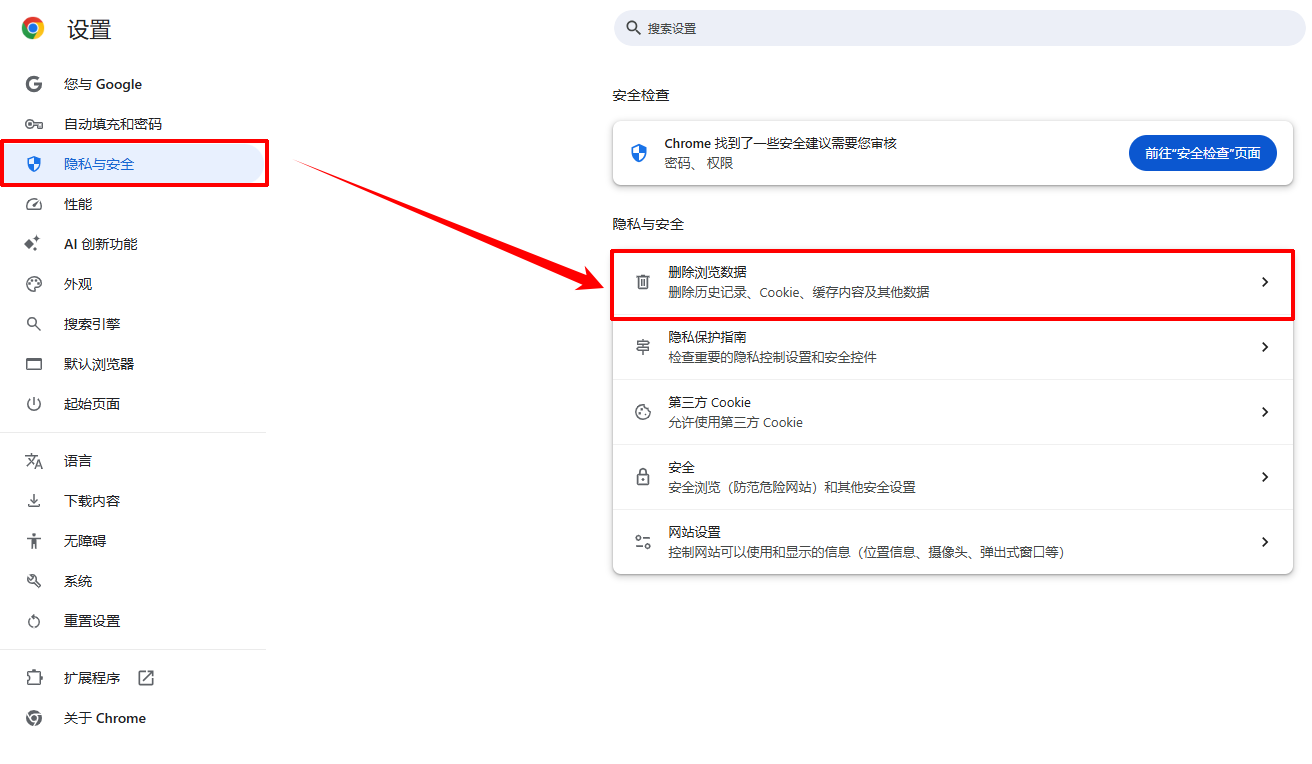The width and height of the screenshot is (1312, 764).
Task: Click the extensions puzzle icon
Action: 34,678
